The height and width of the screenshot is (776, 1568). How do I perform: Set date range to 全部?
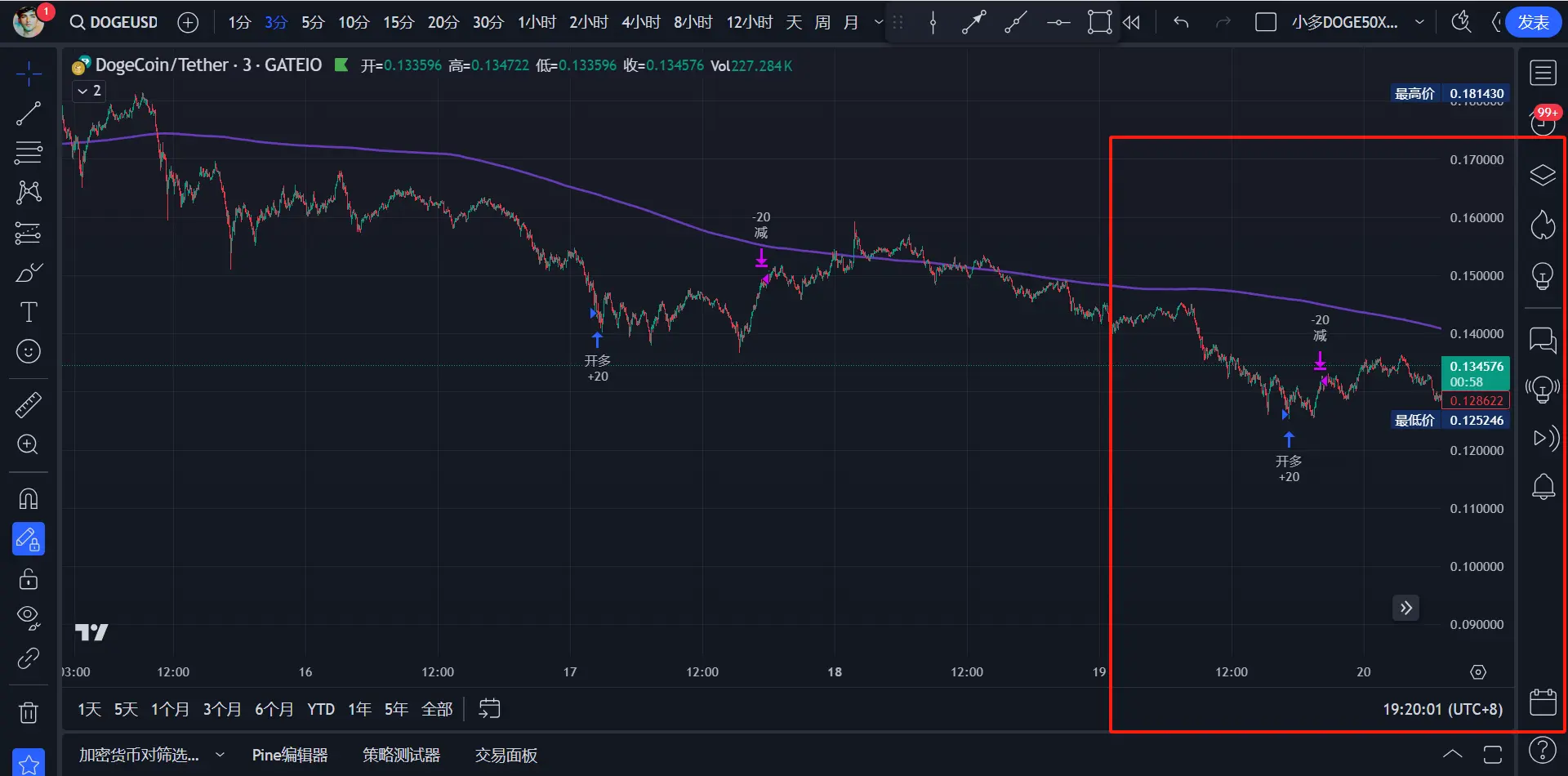click(437, 709)
